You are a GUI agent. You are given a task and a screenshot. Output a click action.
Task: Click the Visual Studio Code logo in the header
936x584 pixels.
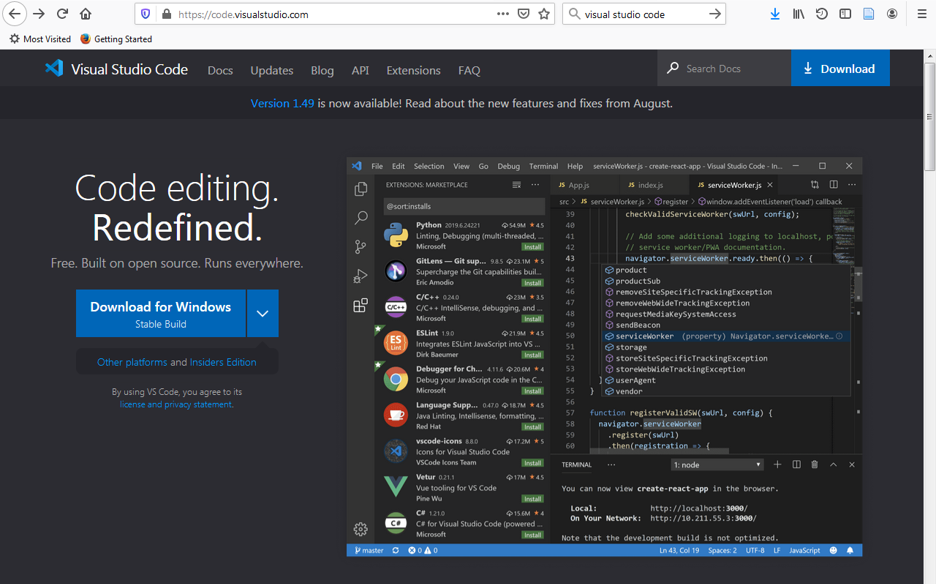click(116, 69)
